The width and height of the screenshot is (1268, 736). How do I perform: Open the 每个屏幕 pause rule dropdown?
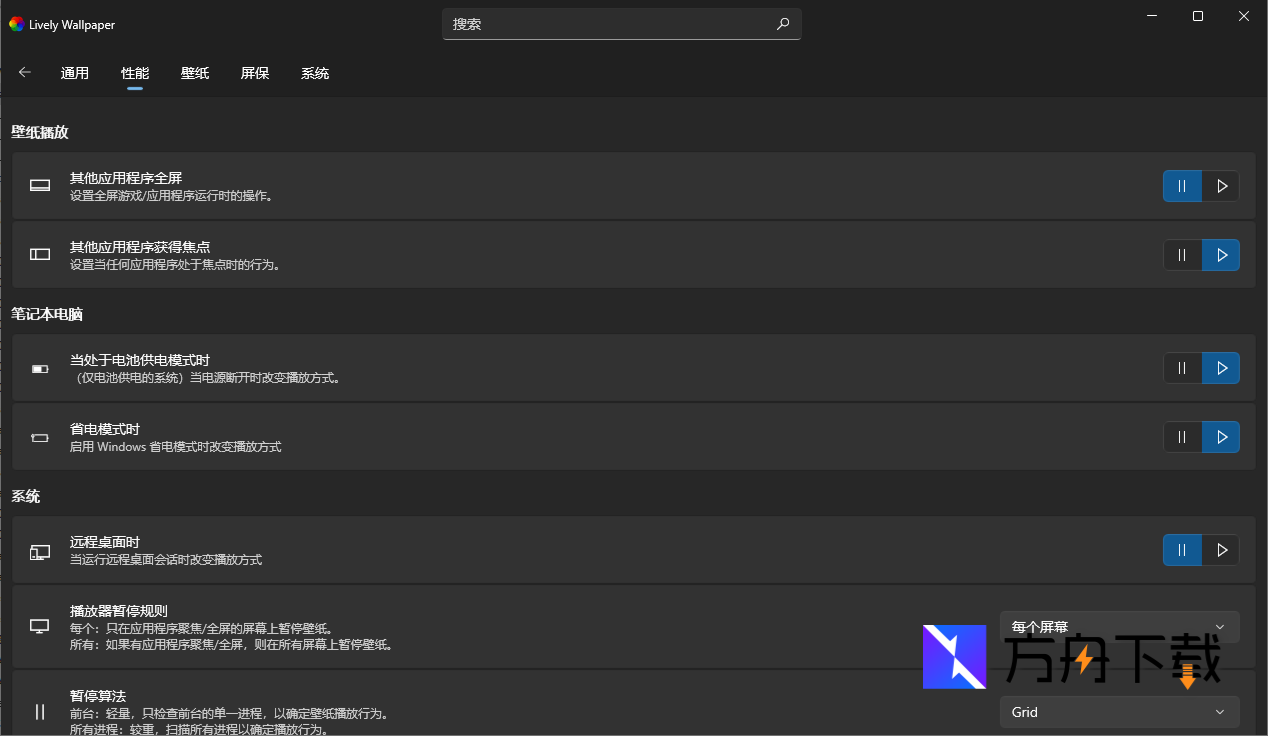pos(1119,627)
